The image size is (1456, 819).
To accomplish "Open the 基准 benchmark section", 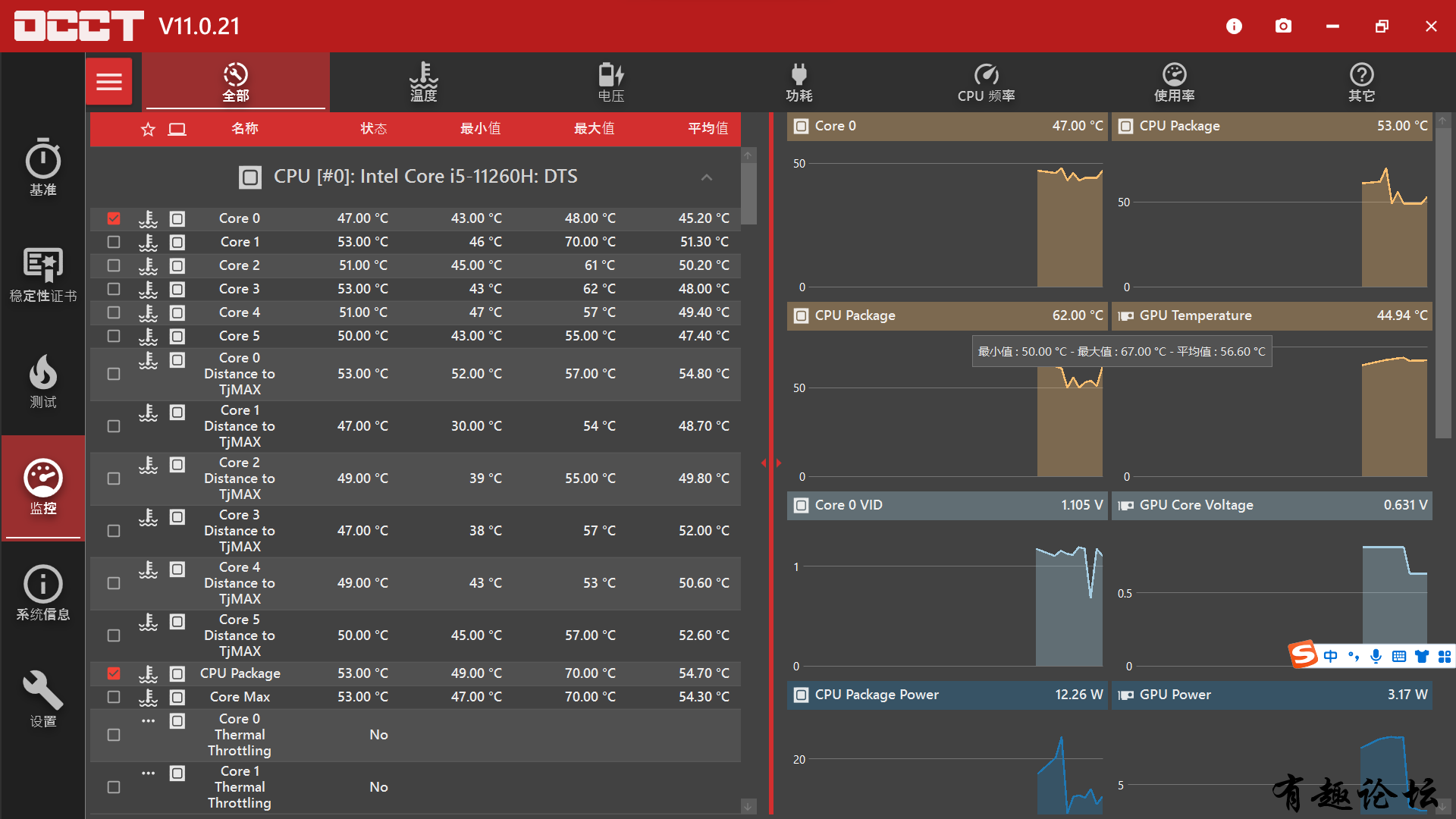I will point(43,168).
